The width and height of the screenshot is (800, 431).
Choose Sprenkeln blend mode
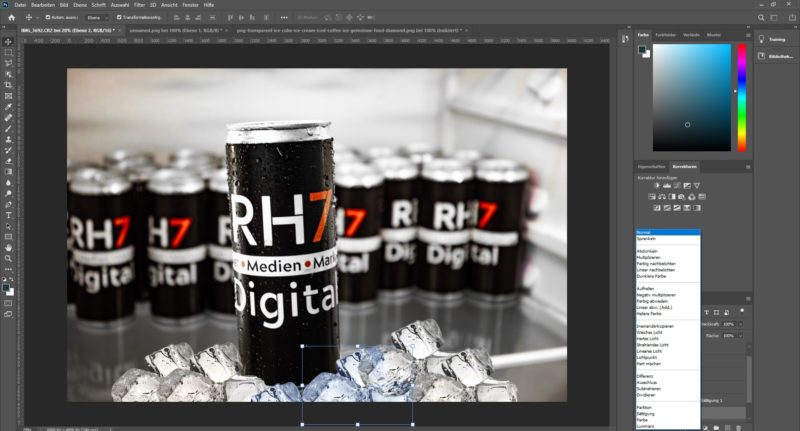[646, 239]
